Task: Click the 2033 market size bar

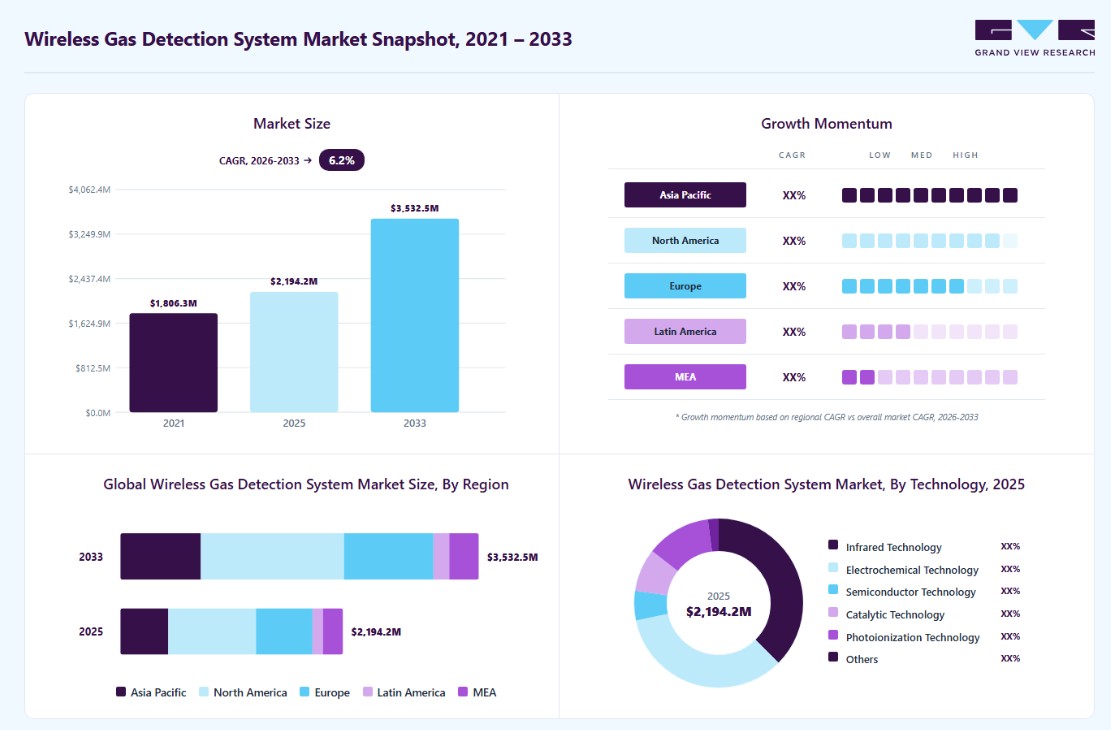Action: pyautogui.click(x=414, y=315)
